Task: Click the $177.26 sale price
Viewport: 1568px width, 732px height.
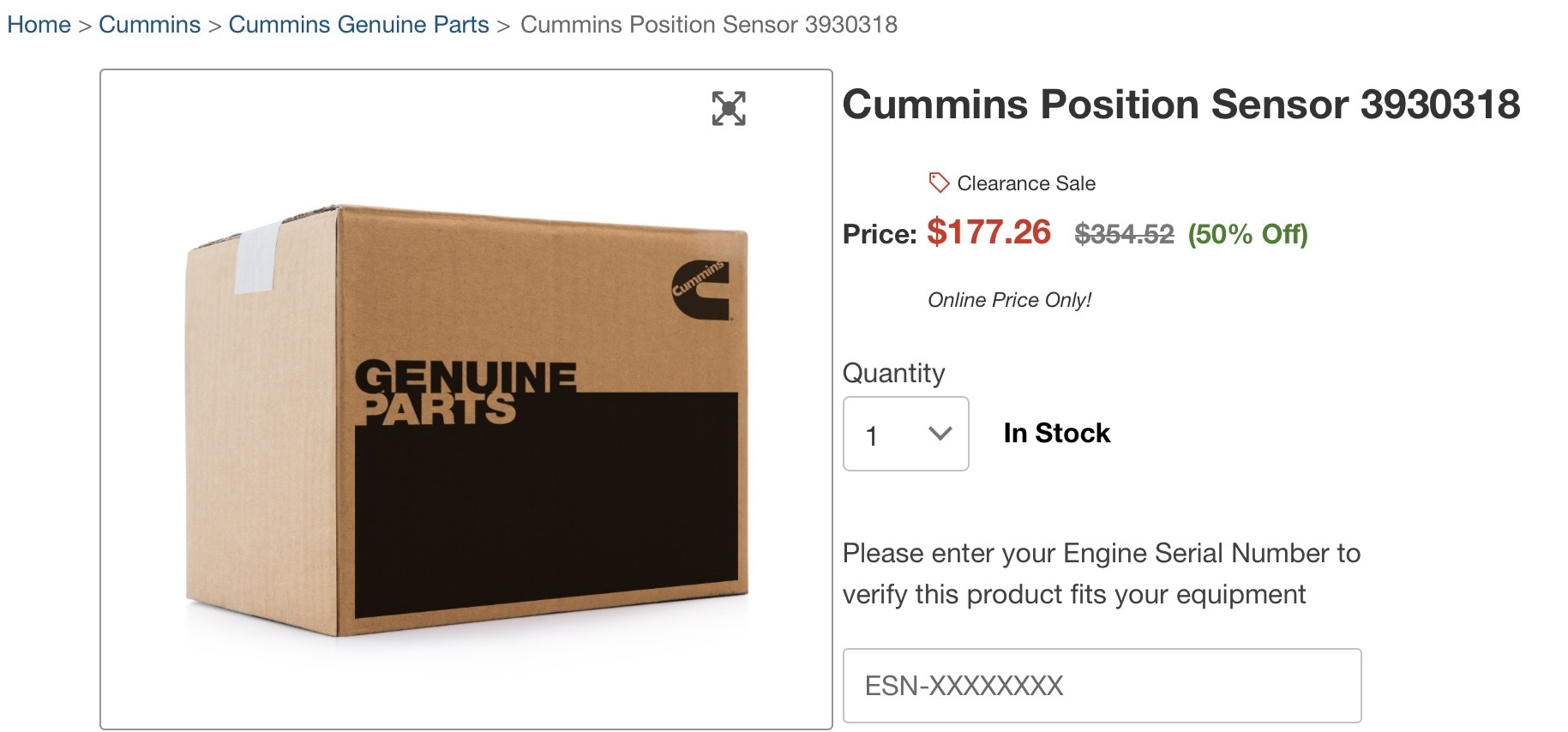Action: click(988, 232)
